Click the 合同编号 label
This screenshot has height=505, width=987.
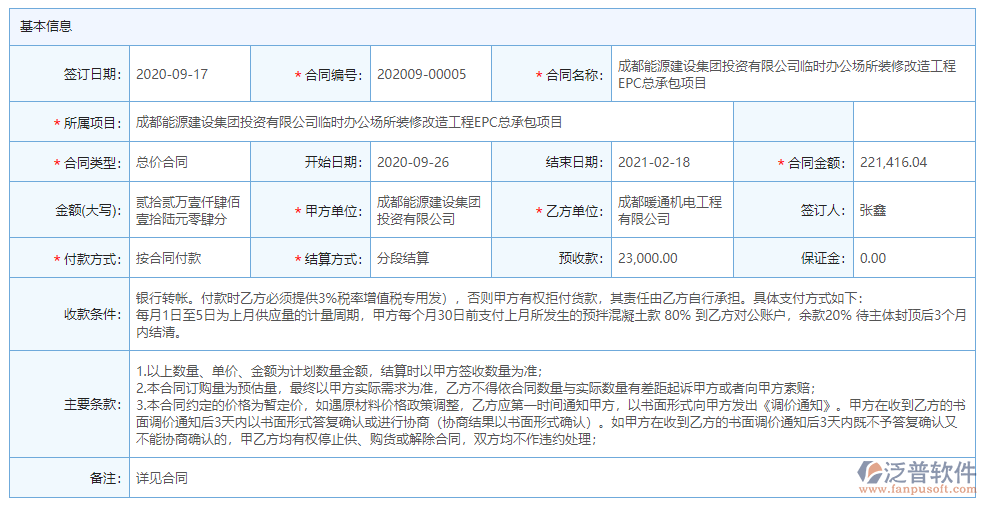point(328,75)
